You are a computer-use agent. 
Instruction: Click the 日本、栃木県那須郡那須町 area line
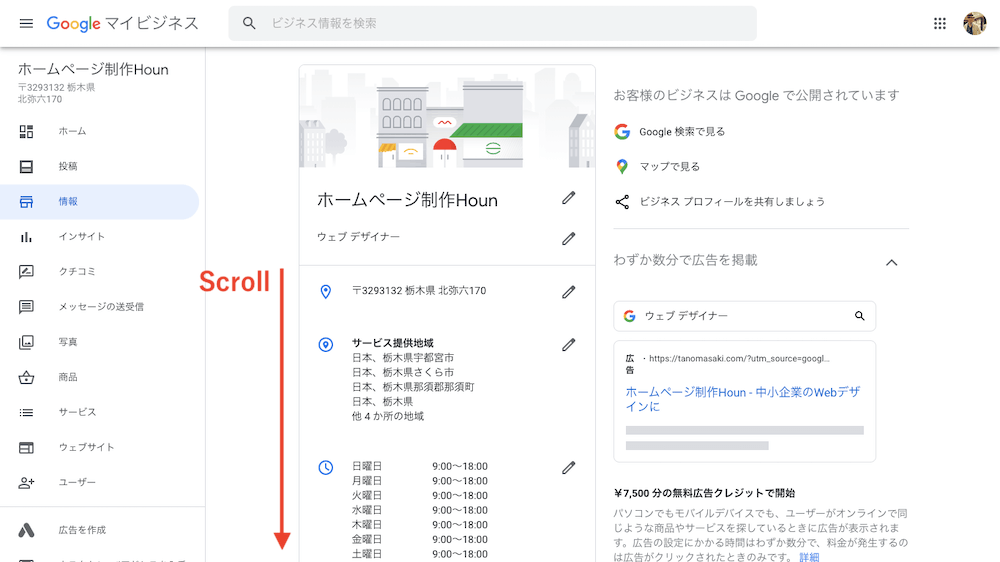pos(413,387)
